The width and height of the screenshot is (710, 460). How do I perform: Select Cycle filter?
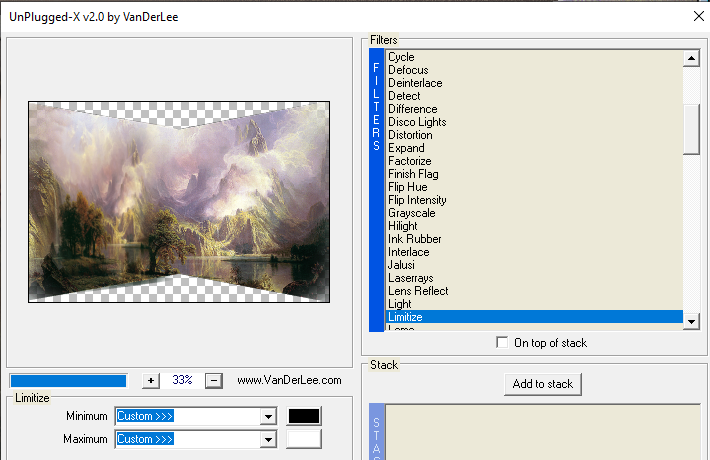(x=534, y=57)
